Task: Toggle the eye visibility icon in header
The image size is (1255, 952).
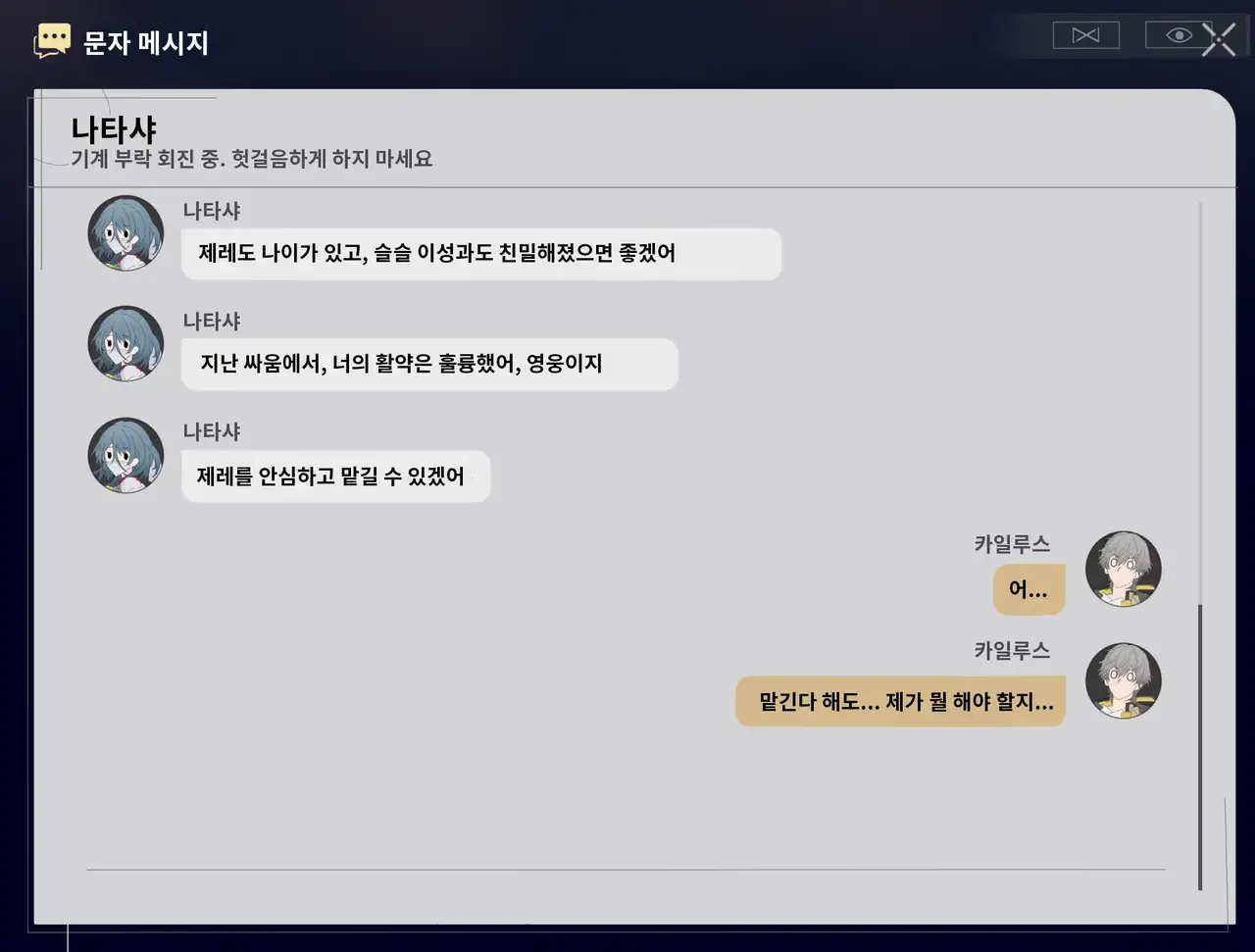Action: click(x=1179, y=35)
